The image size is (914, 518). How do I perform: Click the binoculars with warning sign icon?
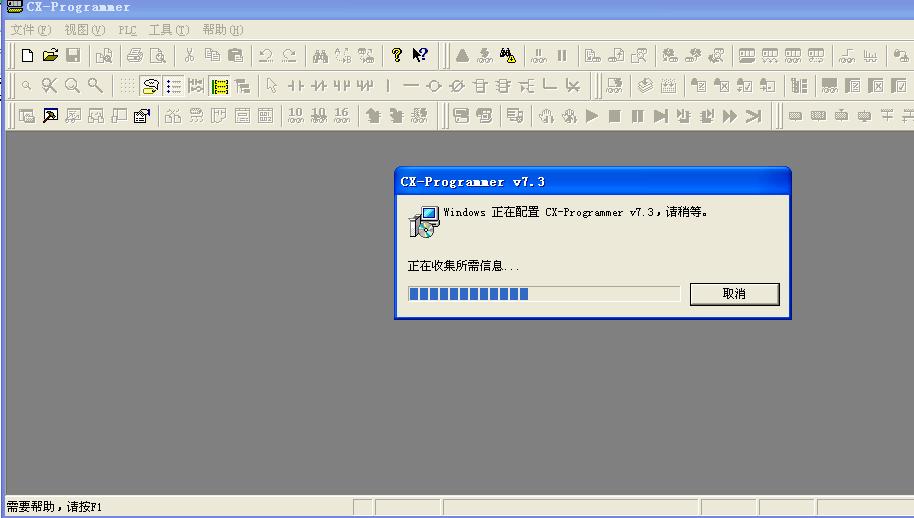coord(508,56)
